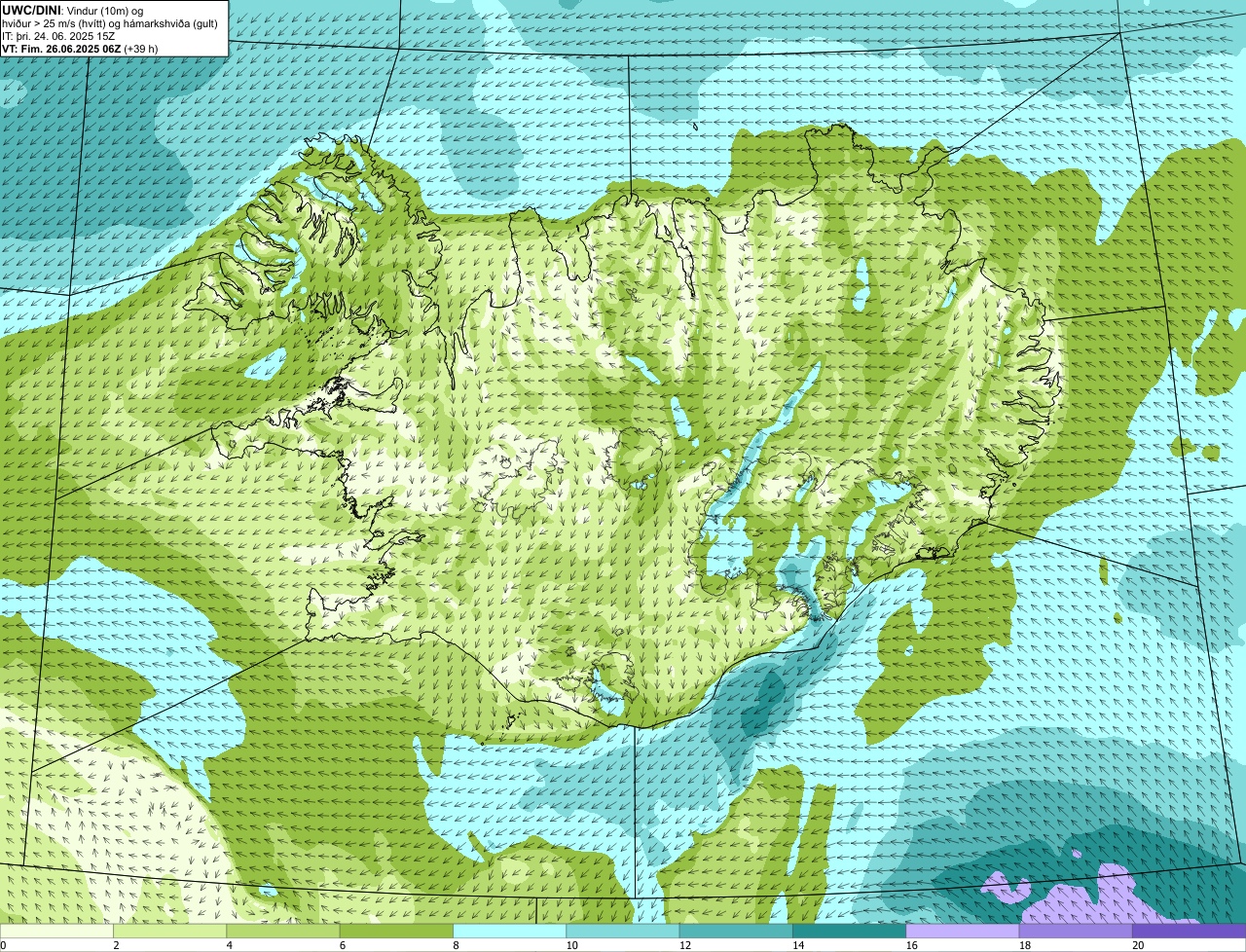Select the darkest purple legend swatch above 20
Image resolution: width=1246 pixels, height=952 pixels.
[x=1190, y=932]
